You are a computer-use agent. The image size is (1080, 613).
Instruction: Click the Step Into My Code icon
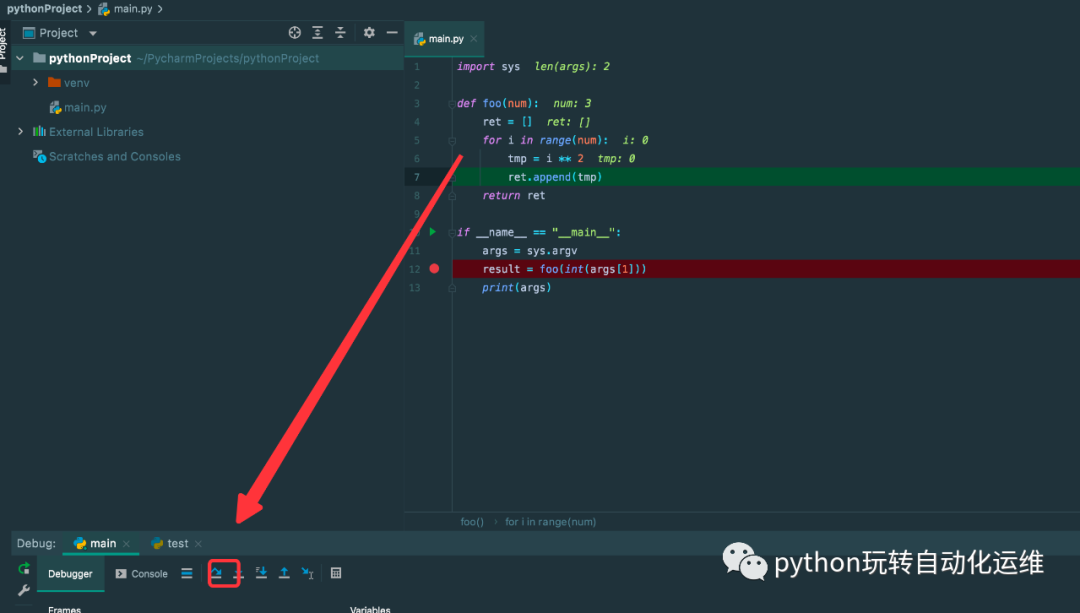261,573
